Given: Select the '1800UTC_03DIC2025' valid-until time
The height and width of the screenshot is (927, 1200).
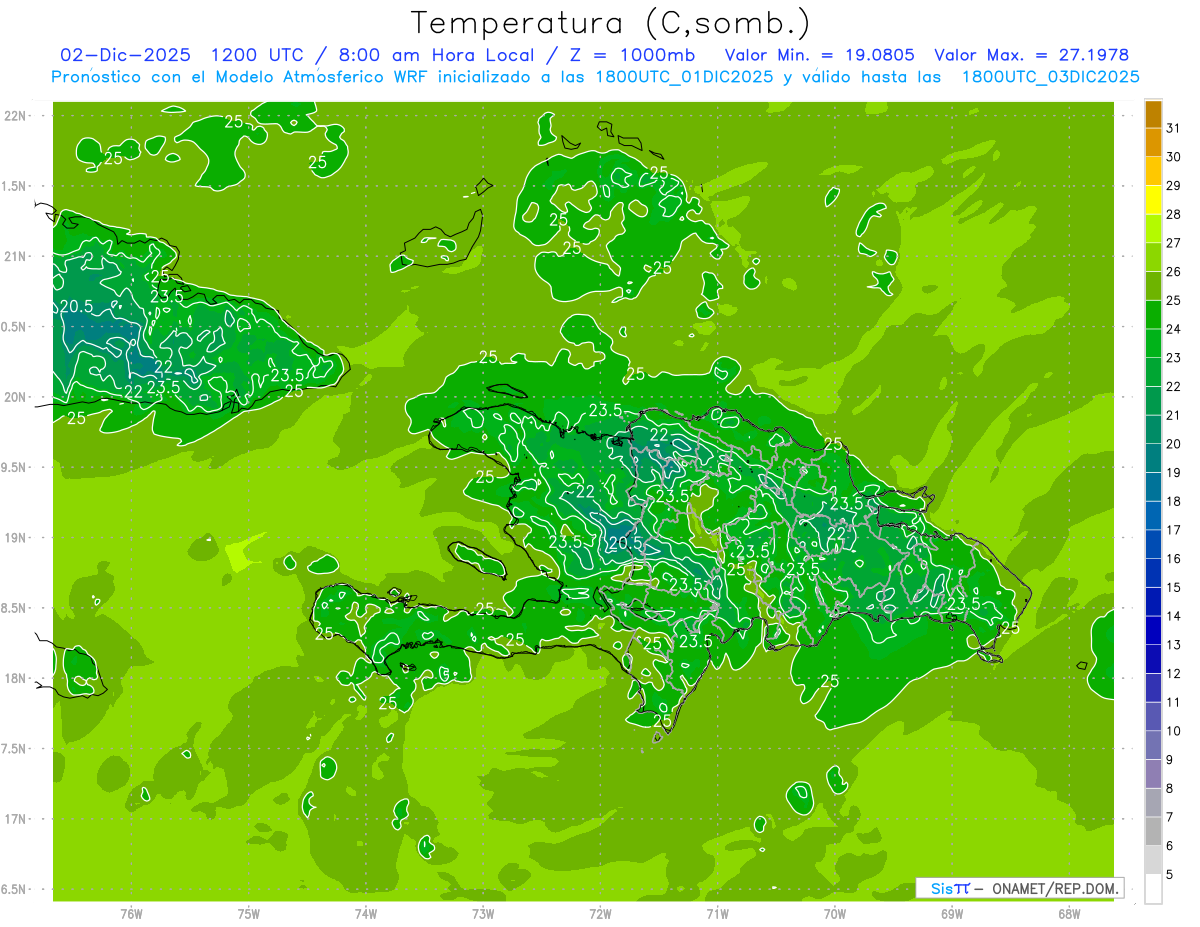Looking at the screenshot, I should click(1050, 77).
